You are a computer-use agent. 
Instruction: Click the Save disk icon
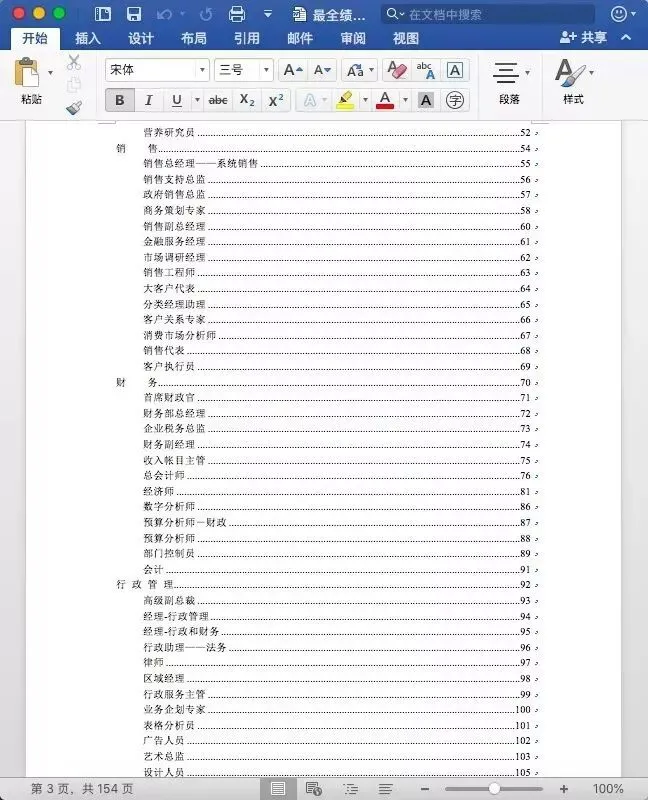[x=134, y=14]
